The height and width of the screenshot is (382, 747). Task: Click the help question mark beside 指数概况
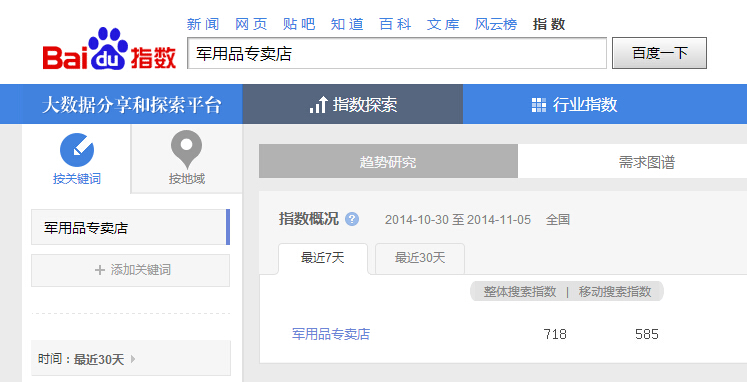click(x=352, y=219)
